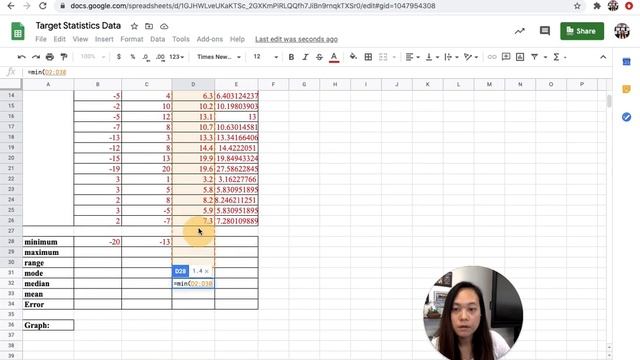Click the Google account avatar
The image size is (640, 360).
click(622, 31)
